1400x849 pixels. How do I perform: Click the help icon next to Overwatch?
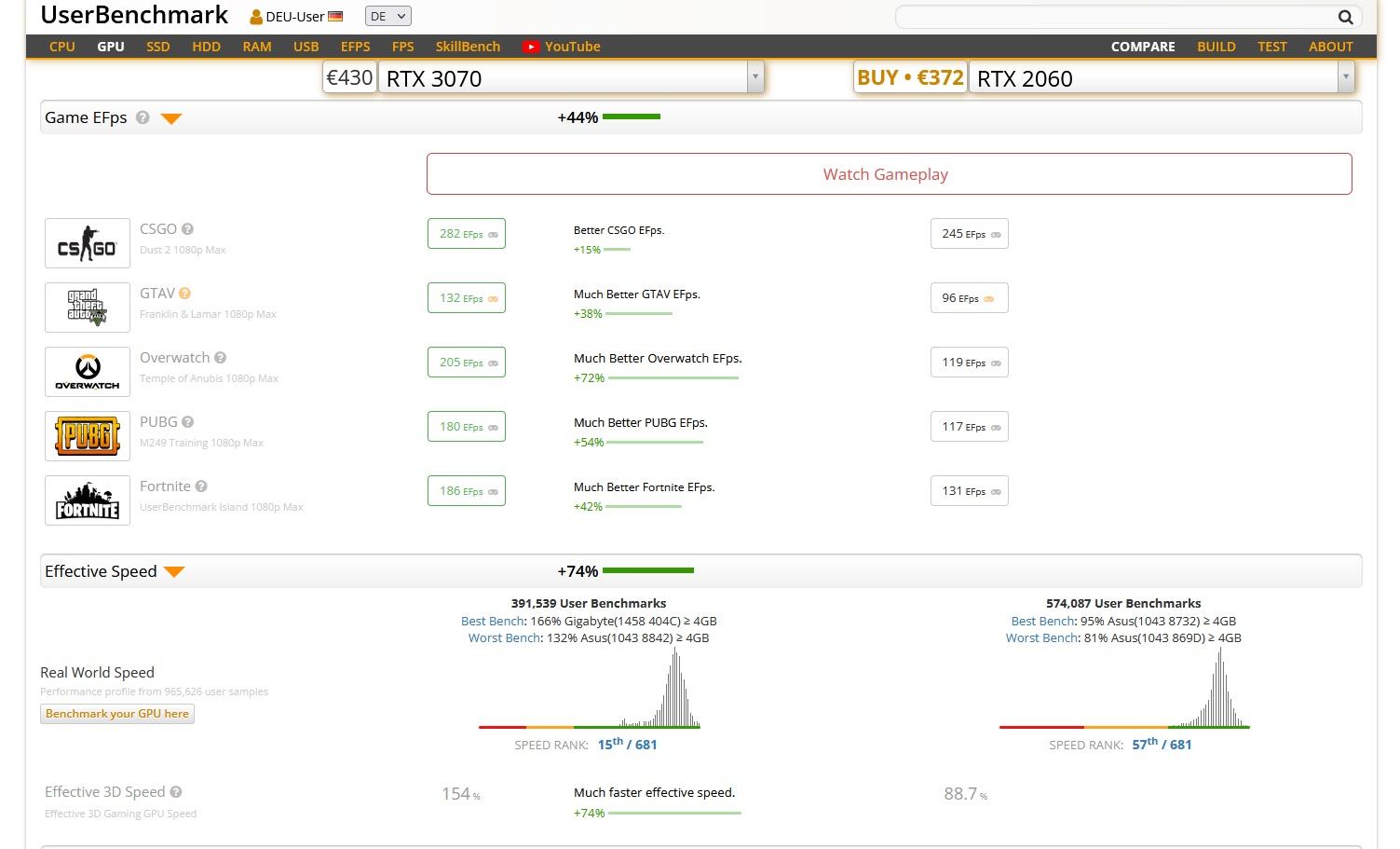click(x=221, y=358)
